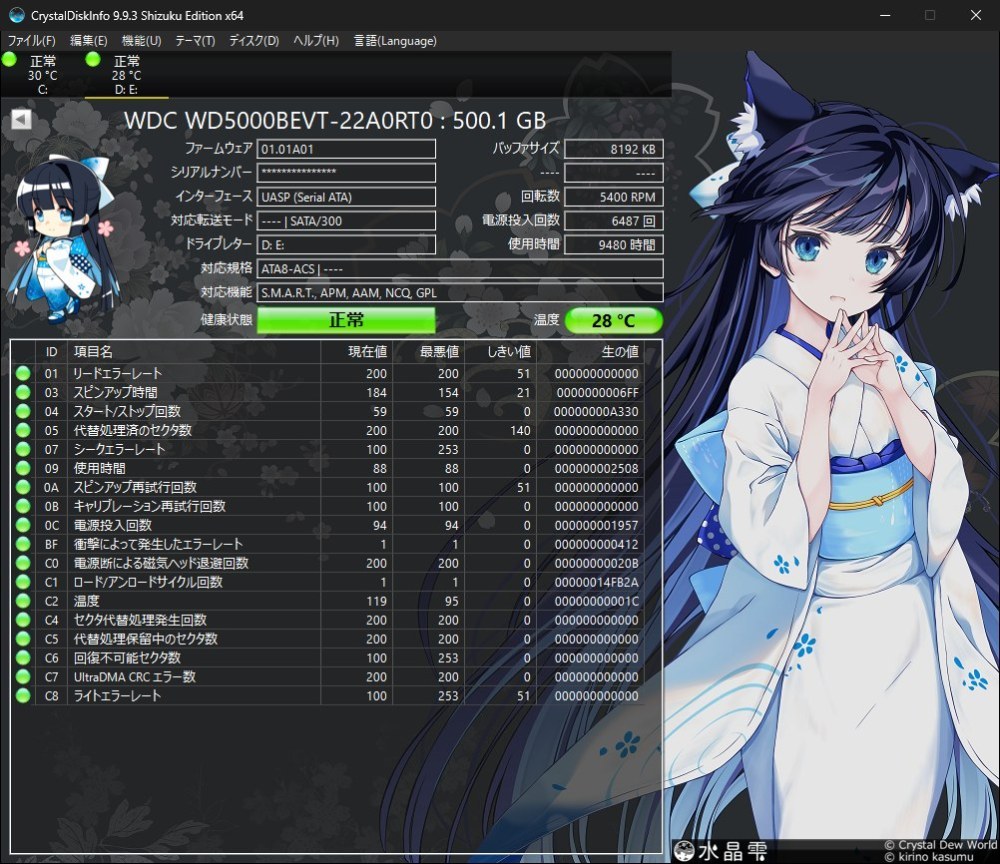Click raw value 000000002508
The width and height of the screenshot is (1000, 864).
click(x=596, y=469)
